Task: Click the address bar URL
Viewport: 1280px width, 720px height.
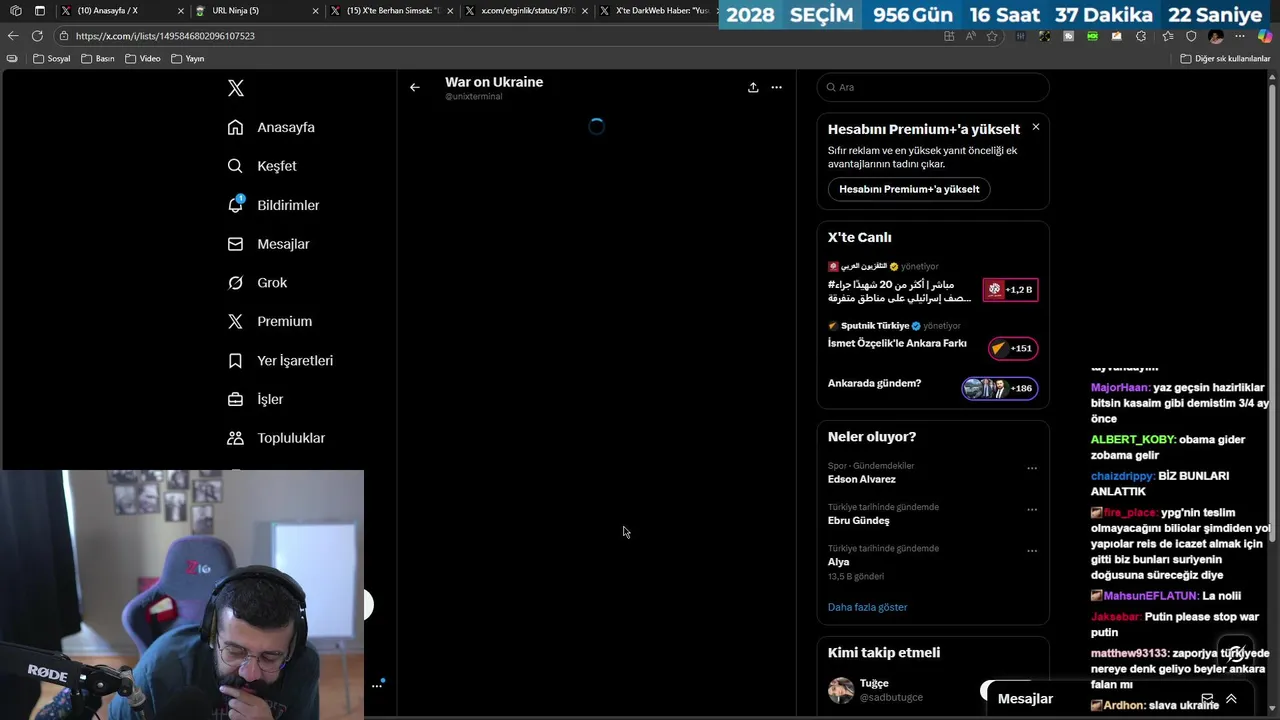Action: click(x=165, y=36)
